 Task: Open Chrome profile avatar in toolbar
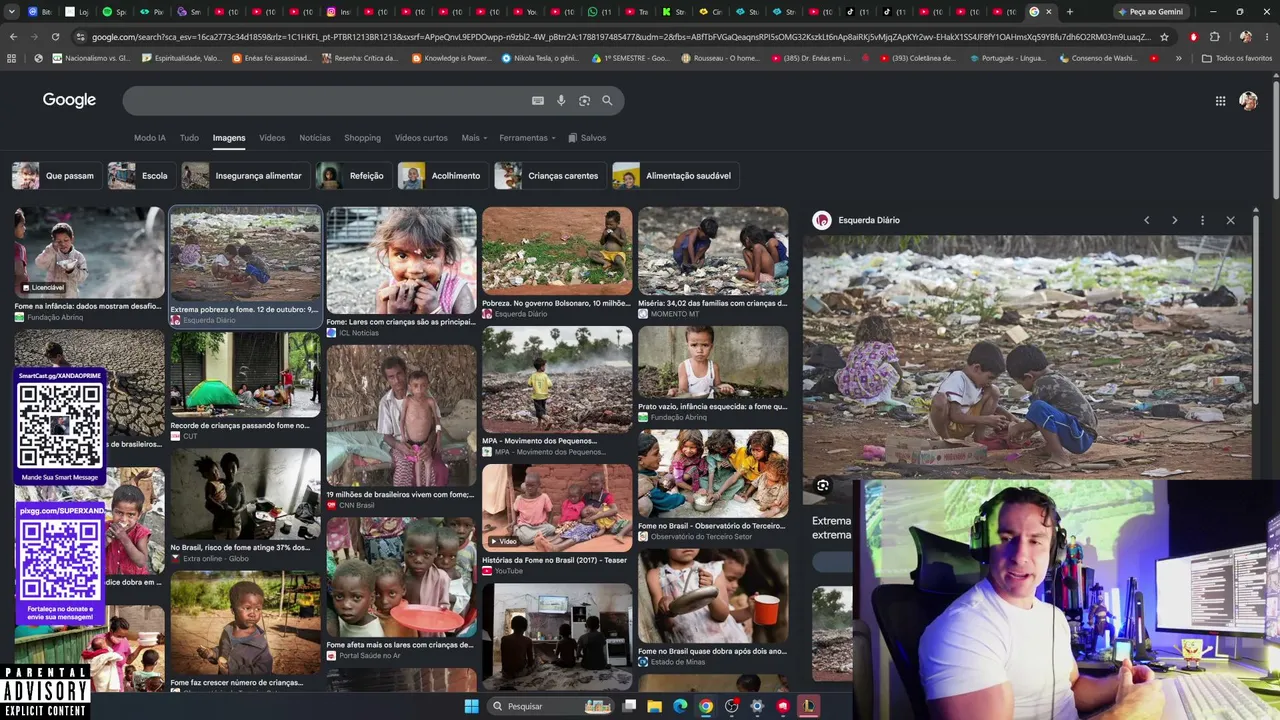(1245, 37)
